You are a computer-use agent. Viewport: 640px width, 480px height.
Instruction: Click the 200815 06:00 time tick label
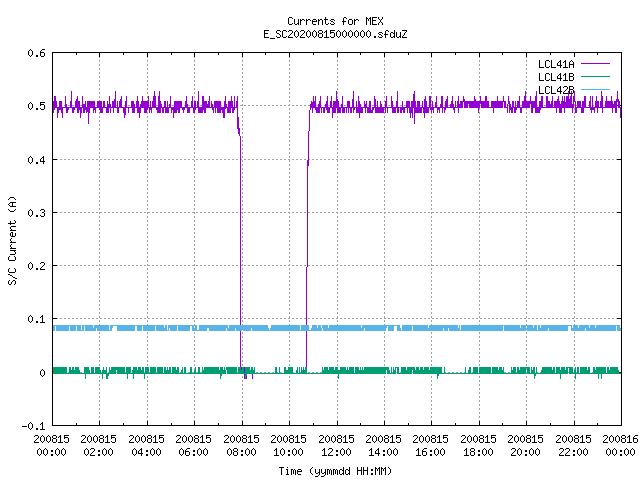(x=193, y=445)
